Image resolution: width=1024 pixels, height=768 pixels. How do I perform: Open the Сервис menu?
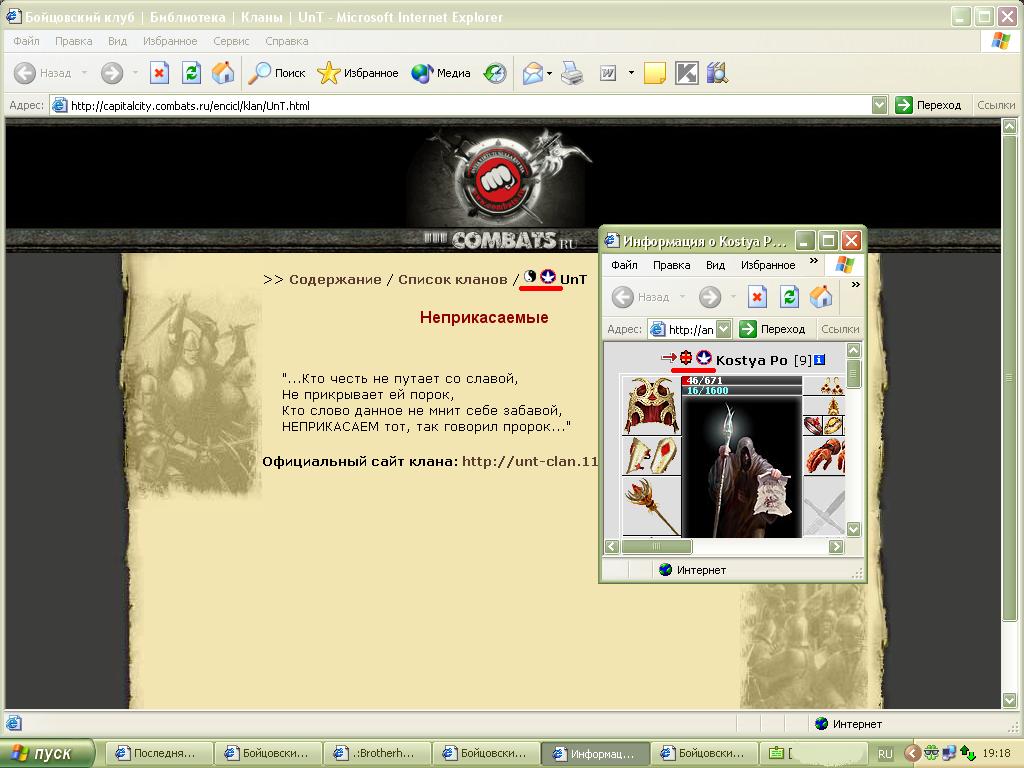click(x=231, y=41)
